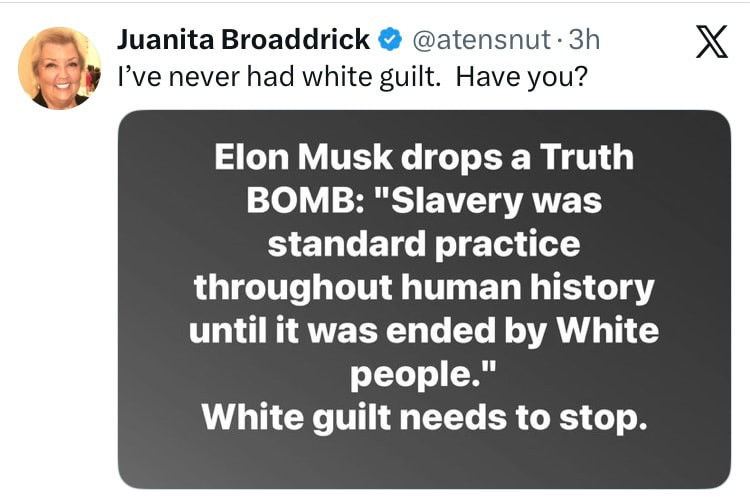Open Juanita Broaddrick's profile picture
The image size is (750, 497).
coord(59,68)
